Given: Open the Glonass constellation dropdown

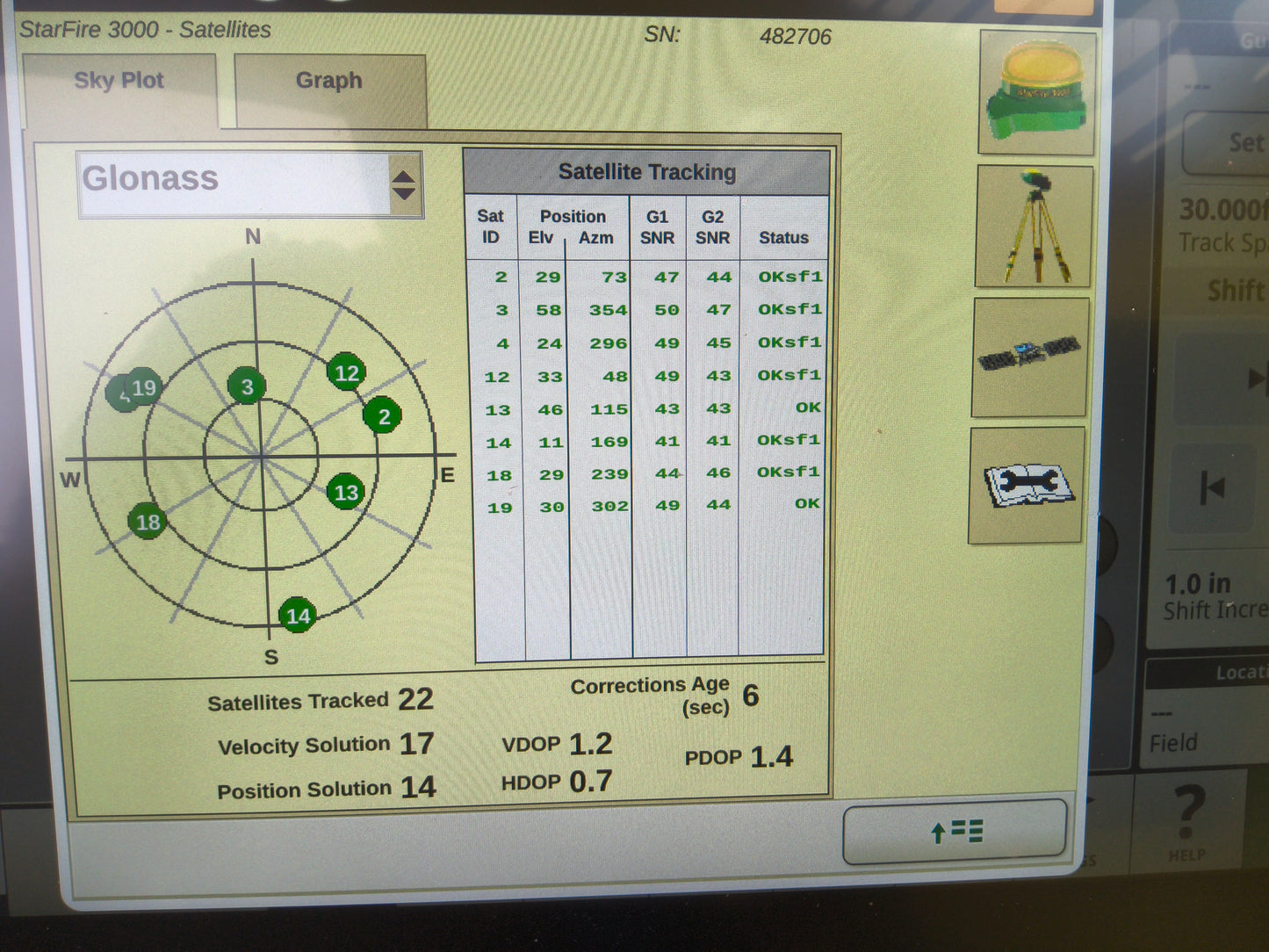Looking at the screenshot, I should 250,184.
